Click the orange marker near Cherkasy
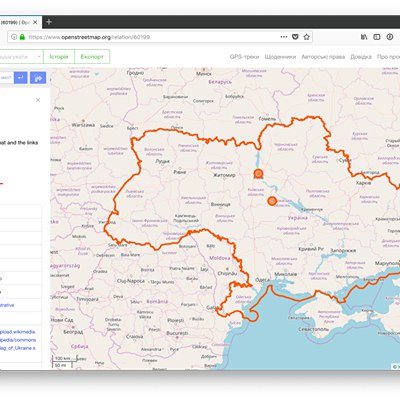The image size is (400, 400). (272, 201)
